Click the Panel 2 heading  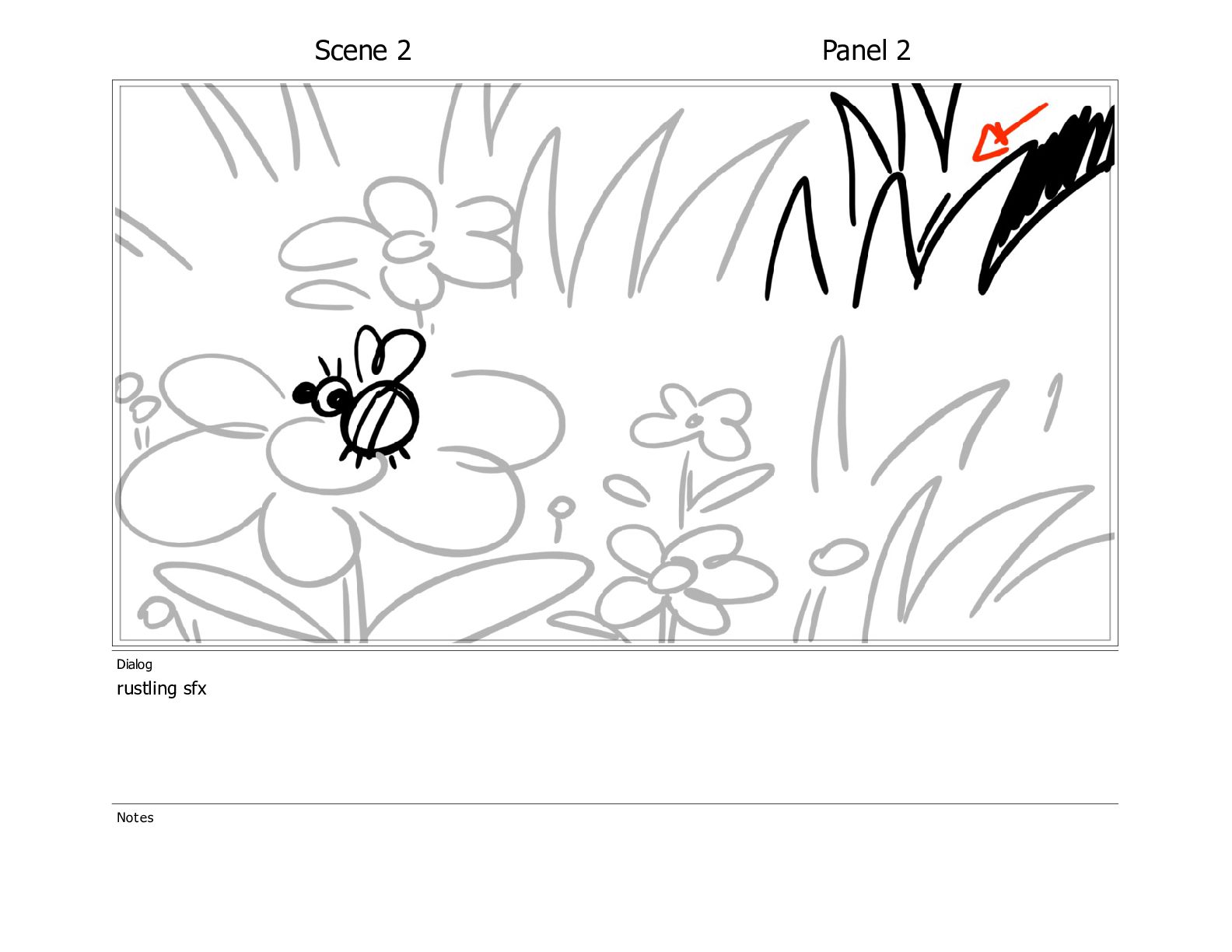(866, 51)
